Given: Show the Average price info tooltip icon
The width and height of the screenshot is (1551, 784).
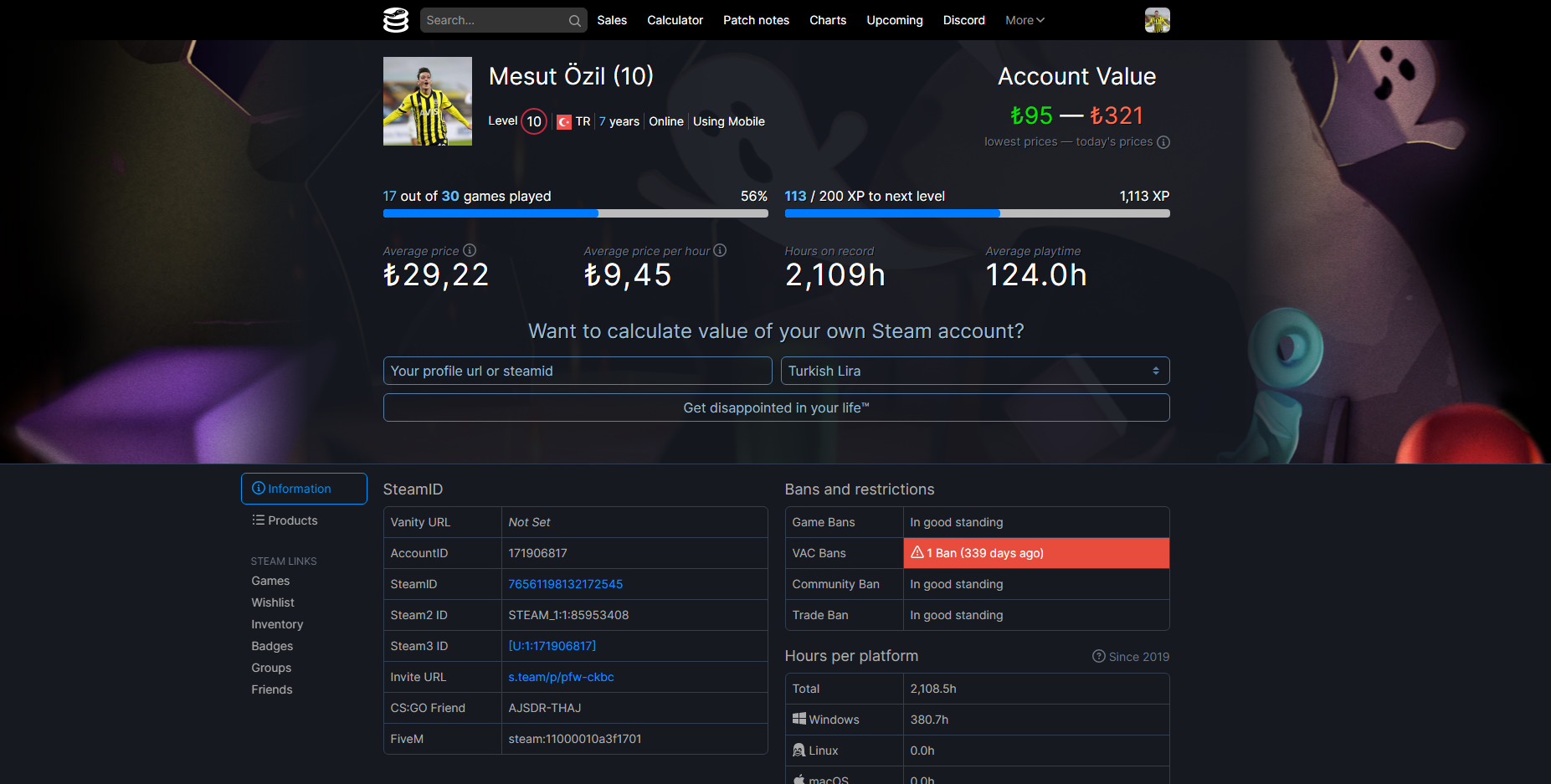Looking at the screenshot, I should (470, 250).
